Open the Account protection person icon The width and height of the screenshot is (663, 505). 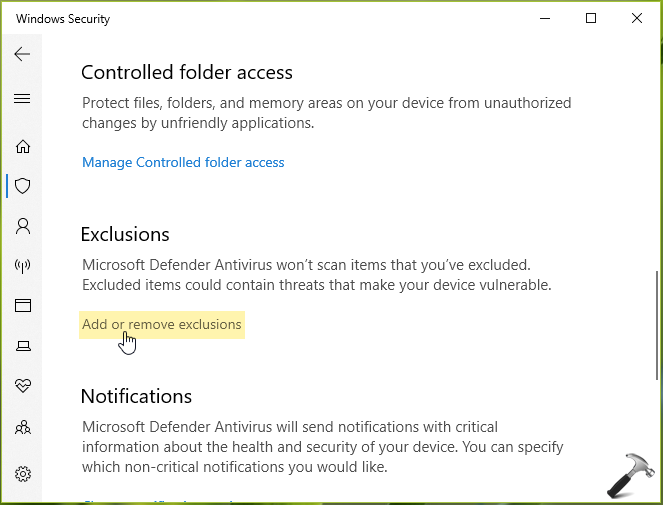click(22, 226)
